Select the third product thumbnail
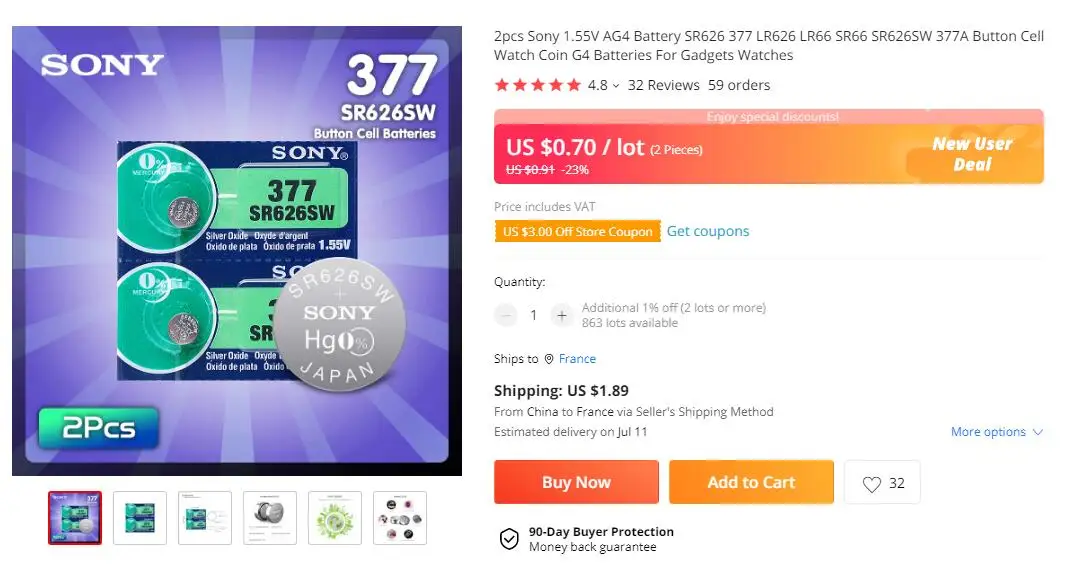1066x572 pixels. [x=205, y=518]
